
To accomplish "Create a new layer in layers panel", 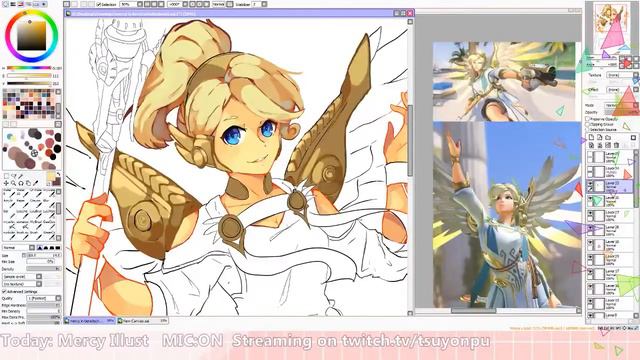I will coord(591,138).
